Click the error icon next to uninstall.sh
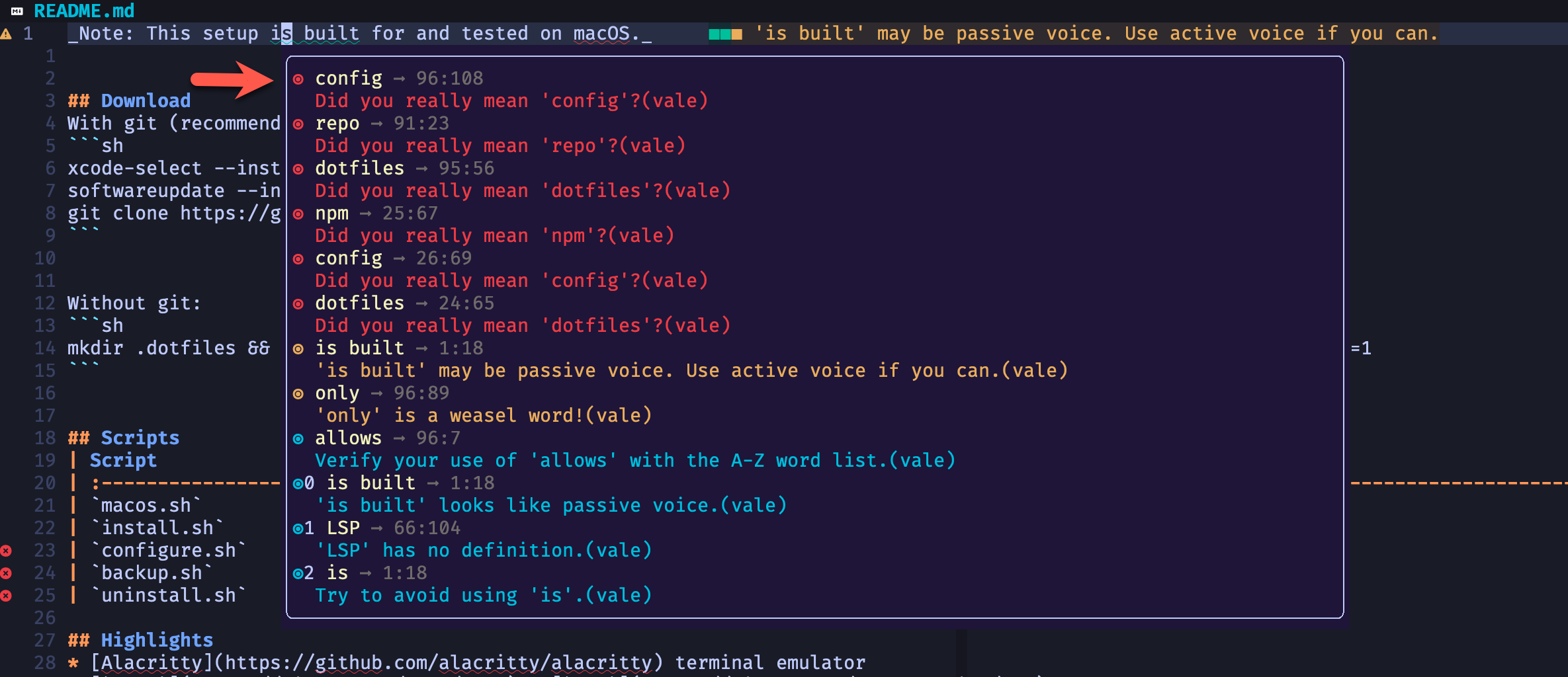Screen dimensions: 1568x677 (7, 595)
